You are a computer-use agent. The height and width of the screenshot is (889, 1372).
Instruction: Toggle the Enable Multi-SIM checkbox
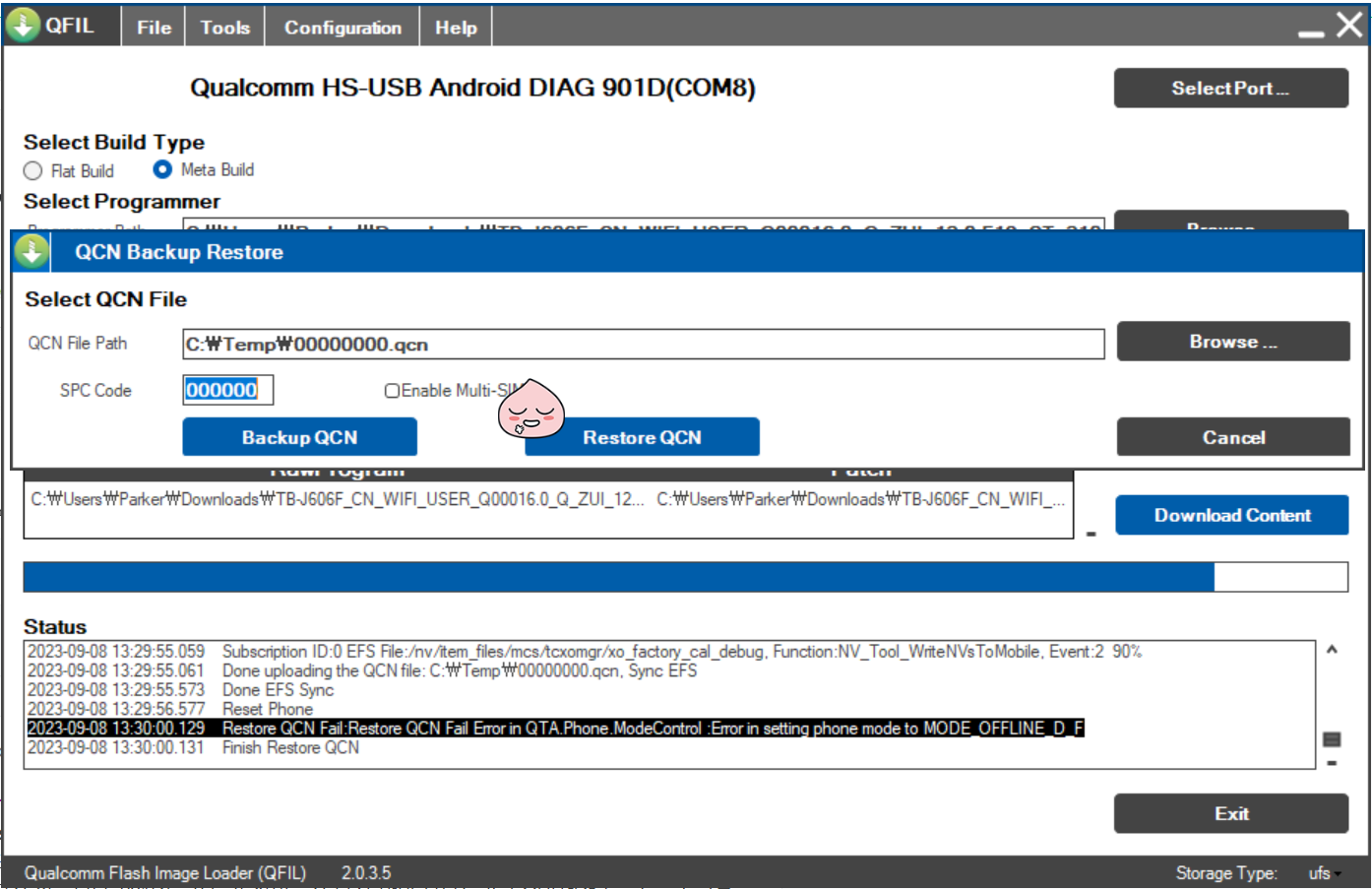[x=392, y=391]
